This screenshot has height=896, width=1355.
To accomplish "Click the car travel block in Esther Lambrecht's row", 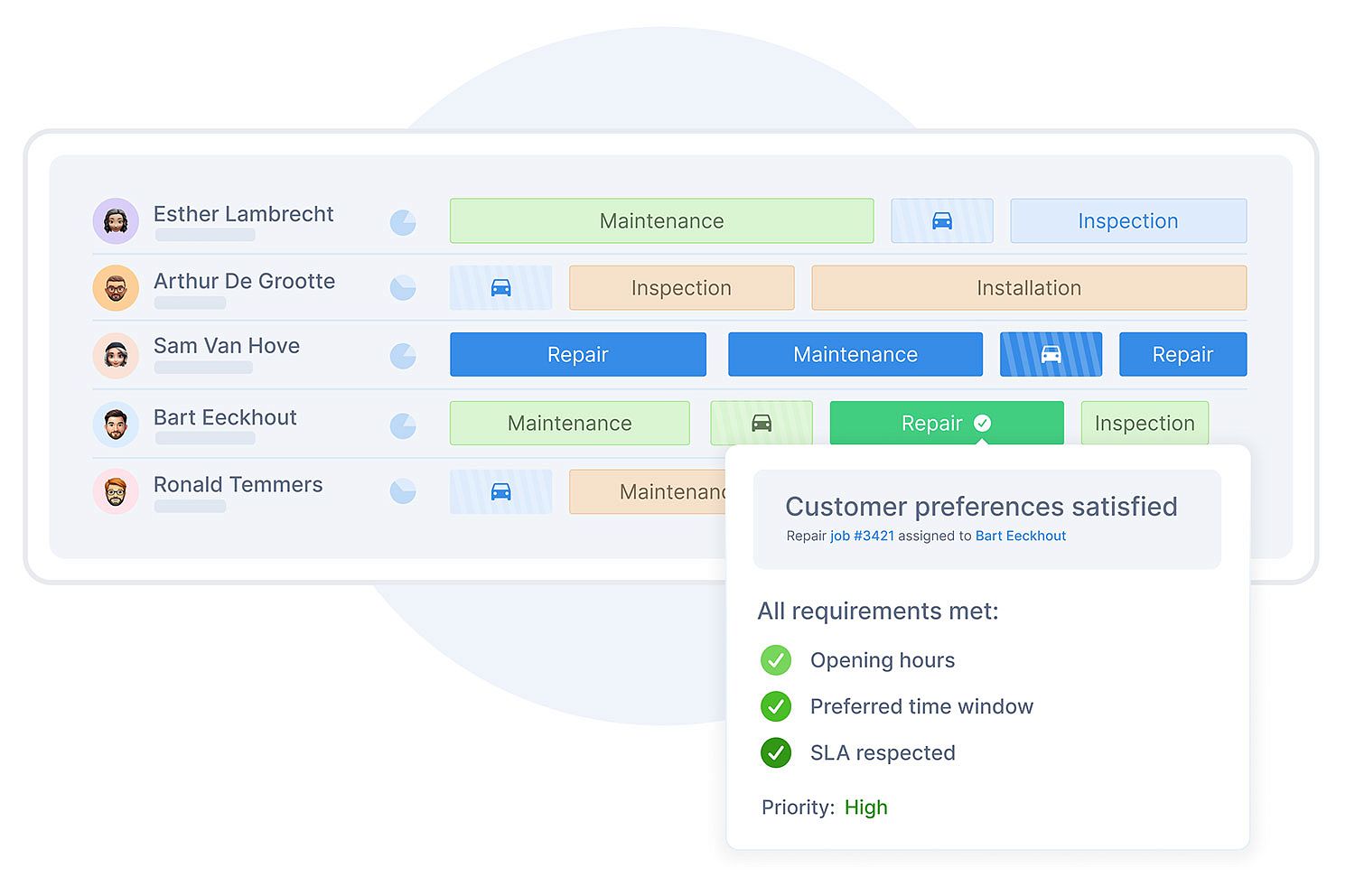I will [941, 221].
